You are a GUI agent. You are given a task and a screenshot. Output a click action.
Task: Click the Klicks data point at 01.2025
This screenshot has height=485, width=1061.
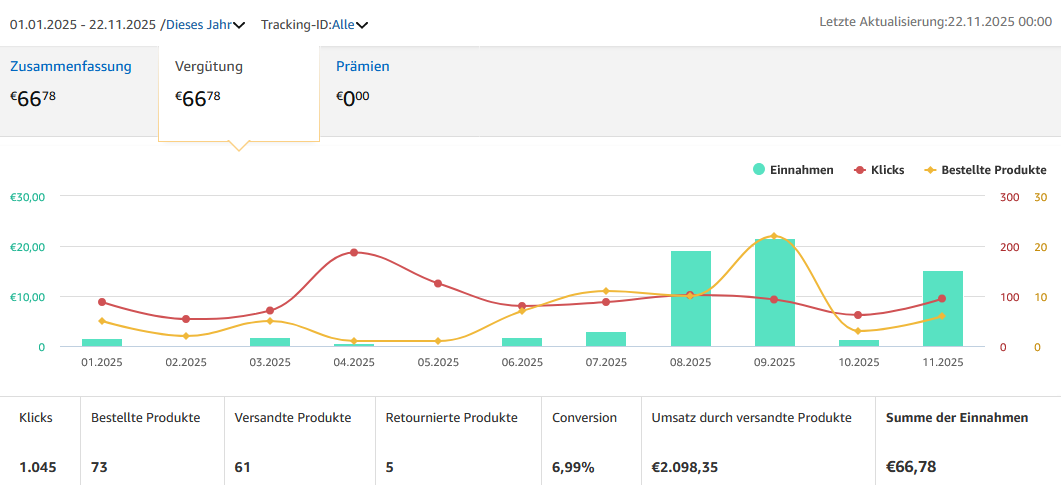pos(102,302)
